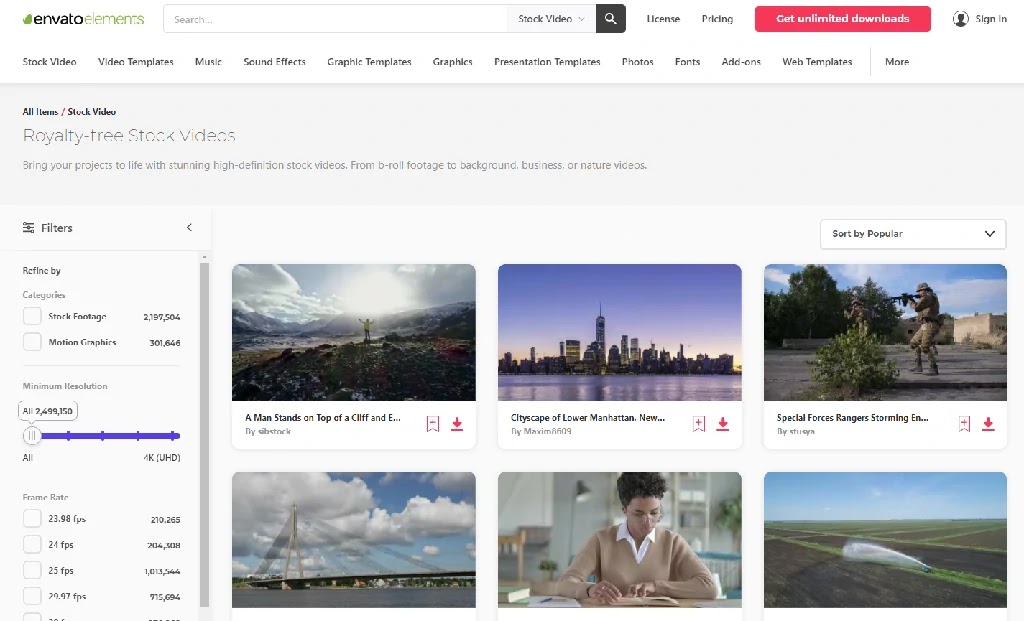Enable the 25 fps filter
The height and width of the screenshot is (621, 1024).
tap(32, 570)
